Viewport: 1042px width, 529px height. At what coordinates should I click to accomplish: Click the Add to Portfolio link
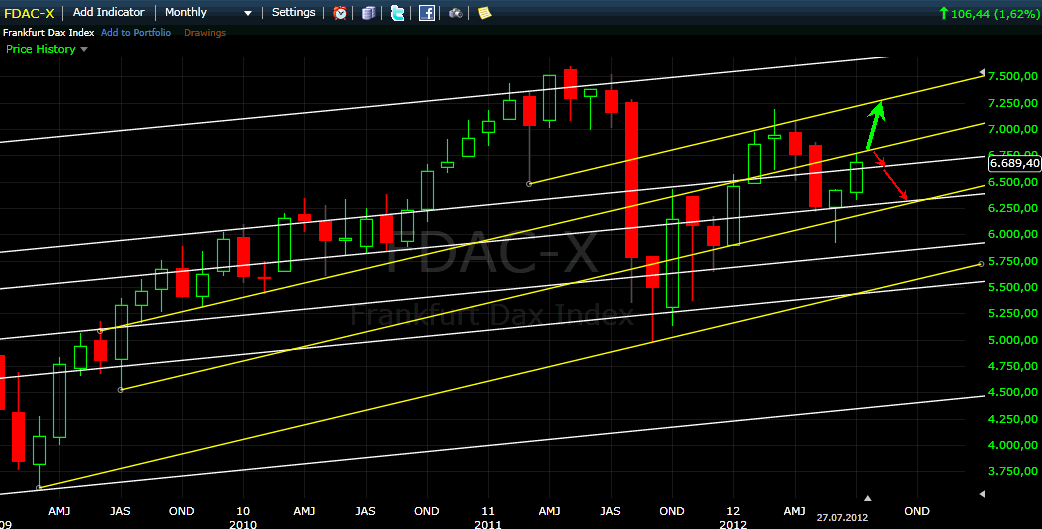coord(138,33)
